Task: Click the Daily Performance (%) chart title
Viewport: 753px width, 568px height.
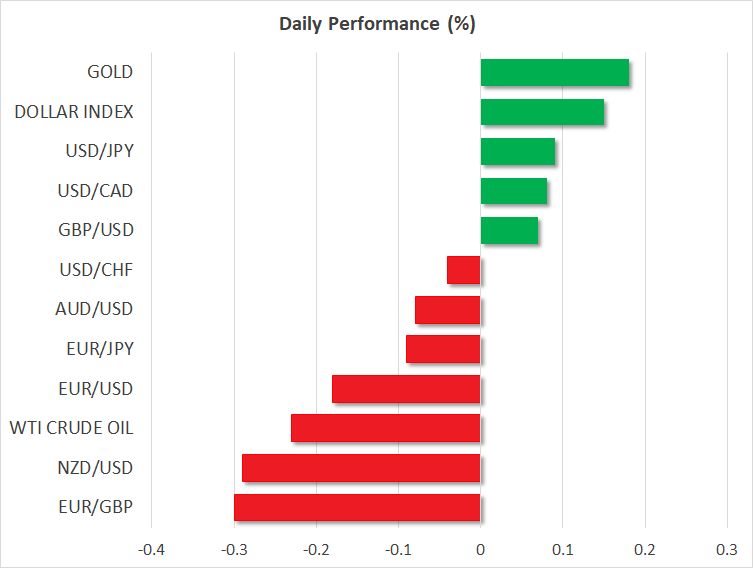Action: pyautogui.click(x=376, y=23)
